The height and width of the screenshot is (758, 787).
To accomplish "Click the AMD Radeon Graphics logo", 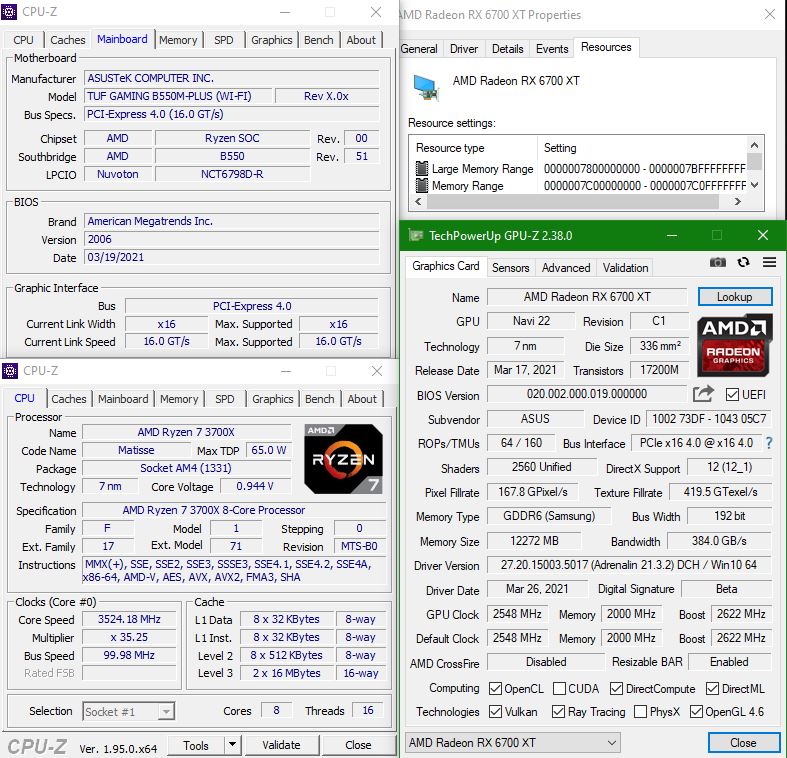I will [734, 345].
